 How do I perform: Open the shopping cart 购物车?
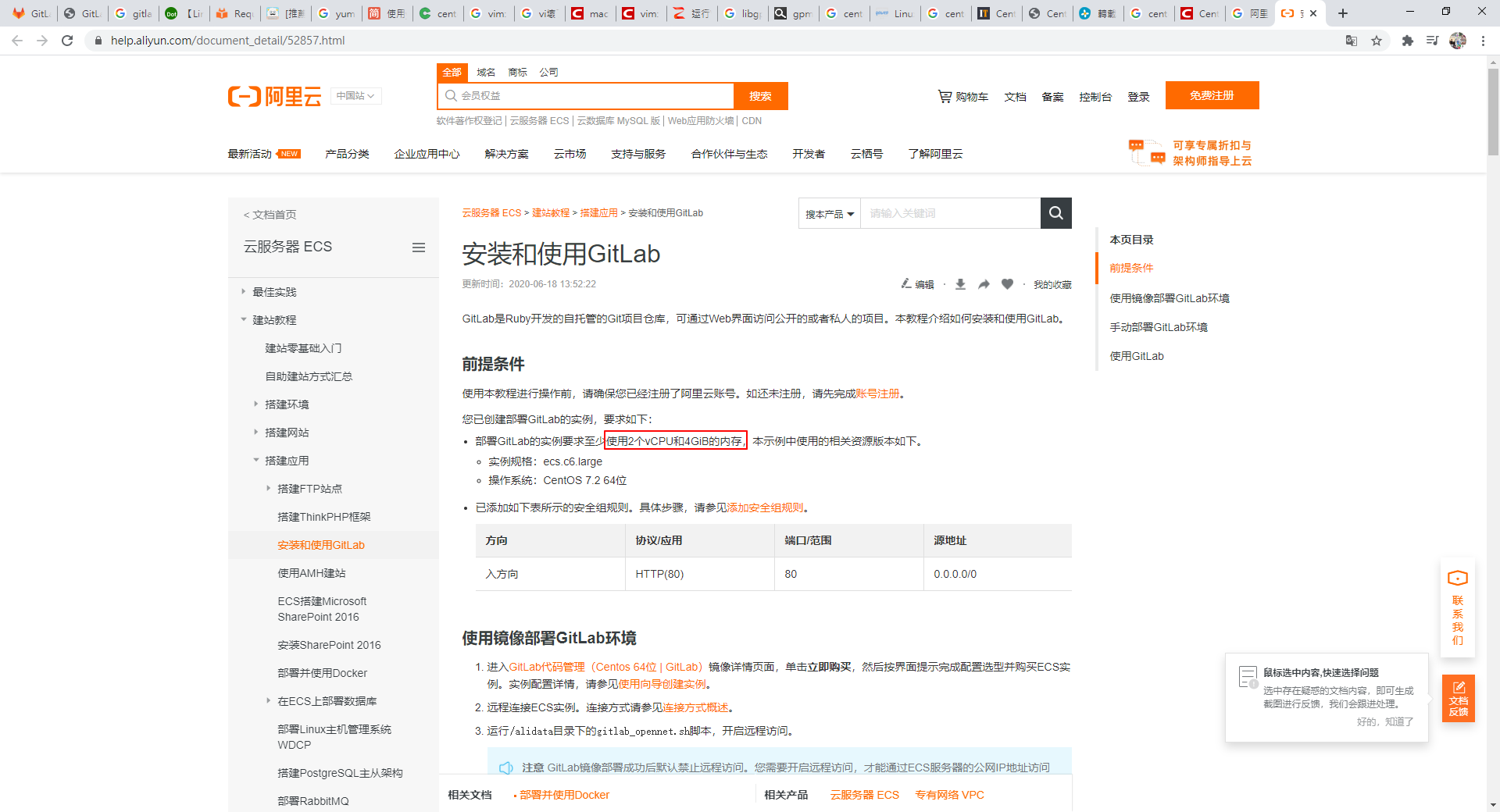[962, 97]
